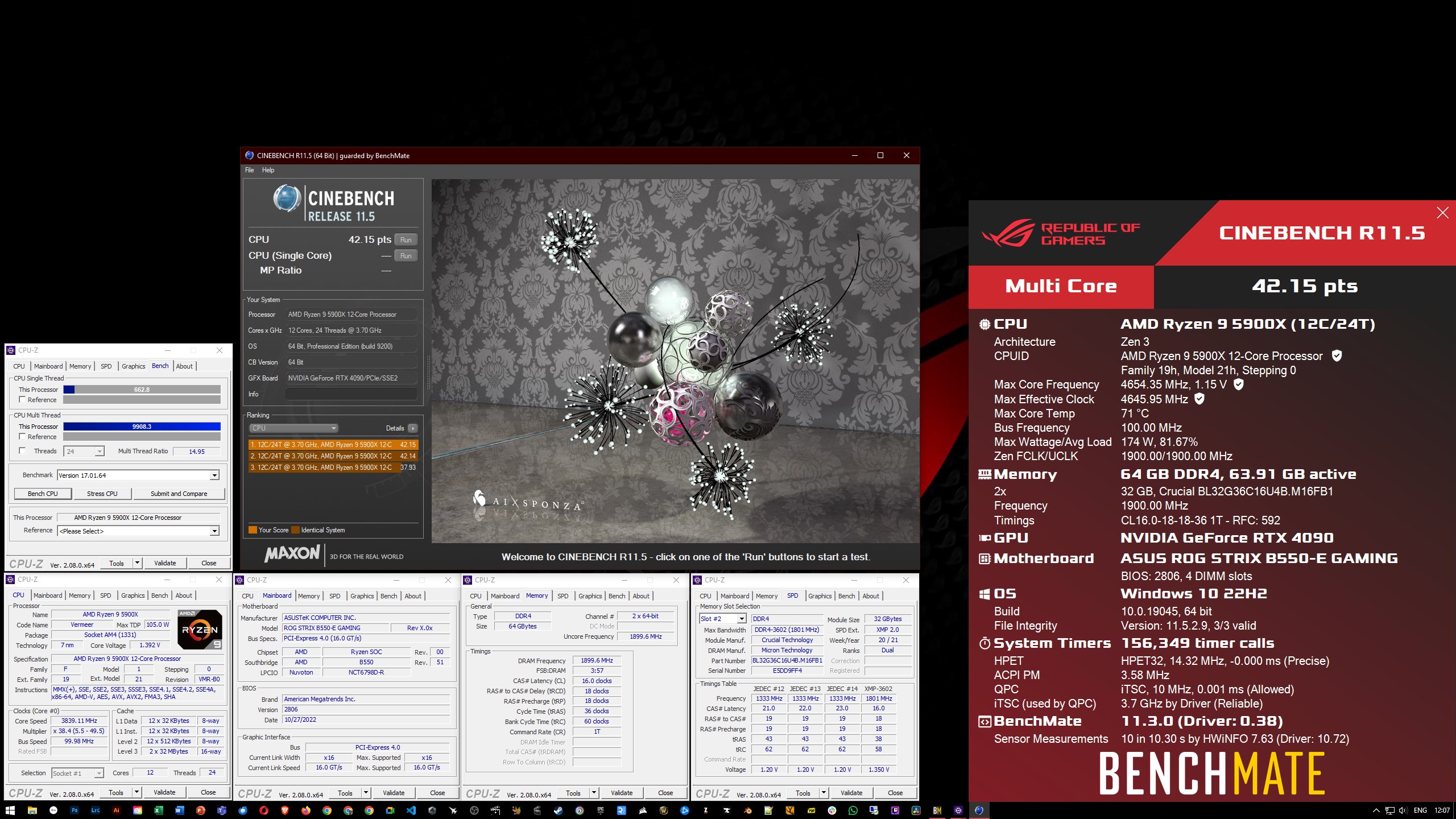Viewport: 1456px width, 819px height.
Task: Open the volume control in system tray
Action: click(x=1403, y=810)
